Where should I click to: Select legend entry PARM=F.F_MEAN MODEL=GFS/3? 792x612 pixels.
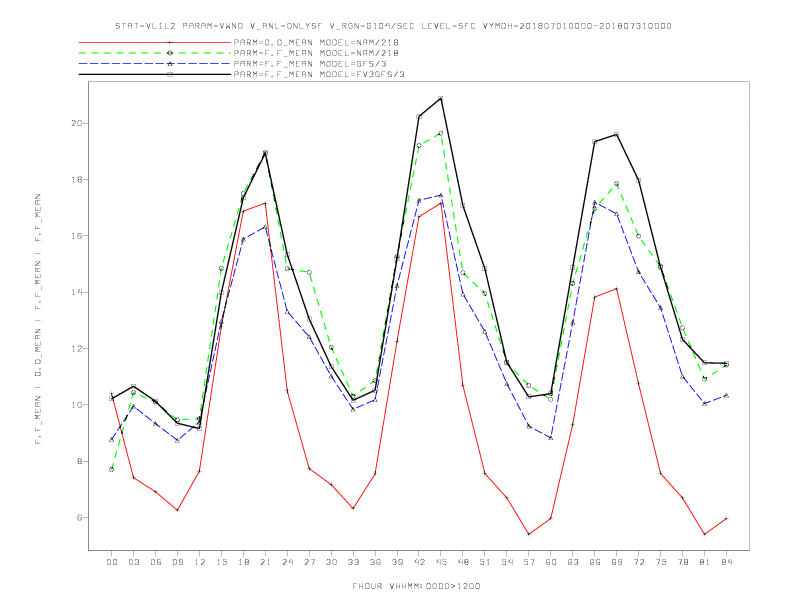pyautogui.click(x=310, y=64)
